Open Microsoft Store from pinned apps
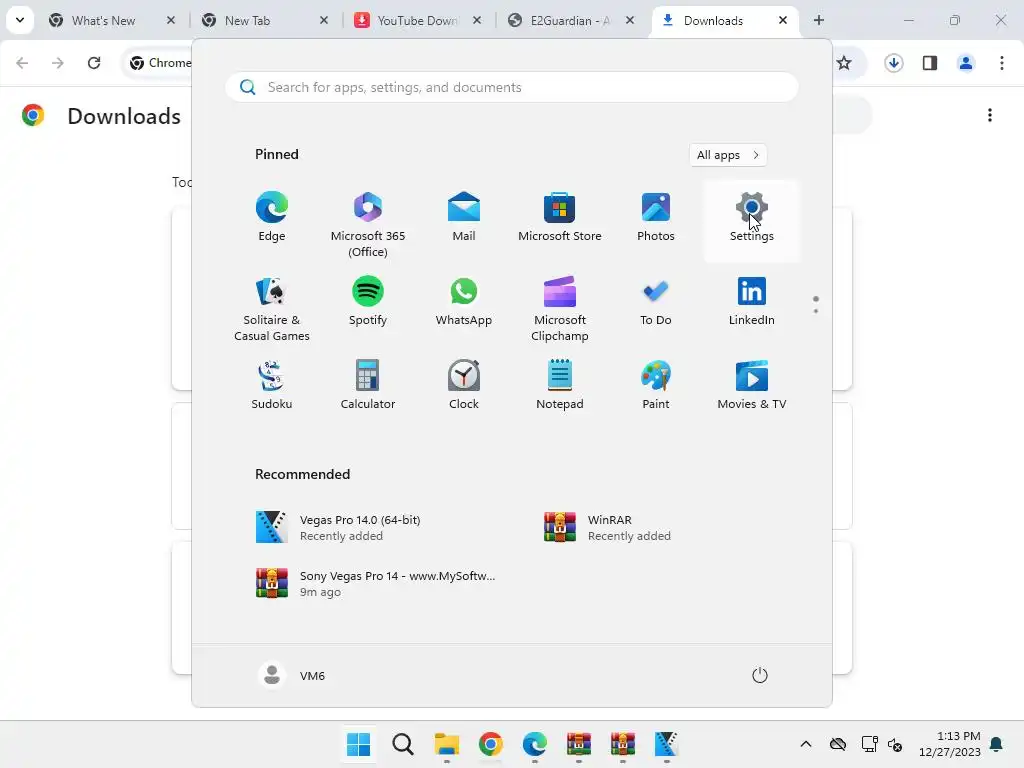 click(x=560, y=217)
